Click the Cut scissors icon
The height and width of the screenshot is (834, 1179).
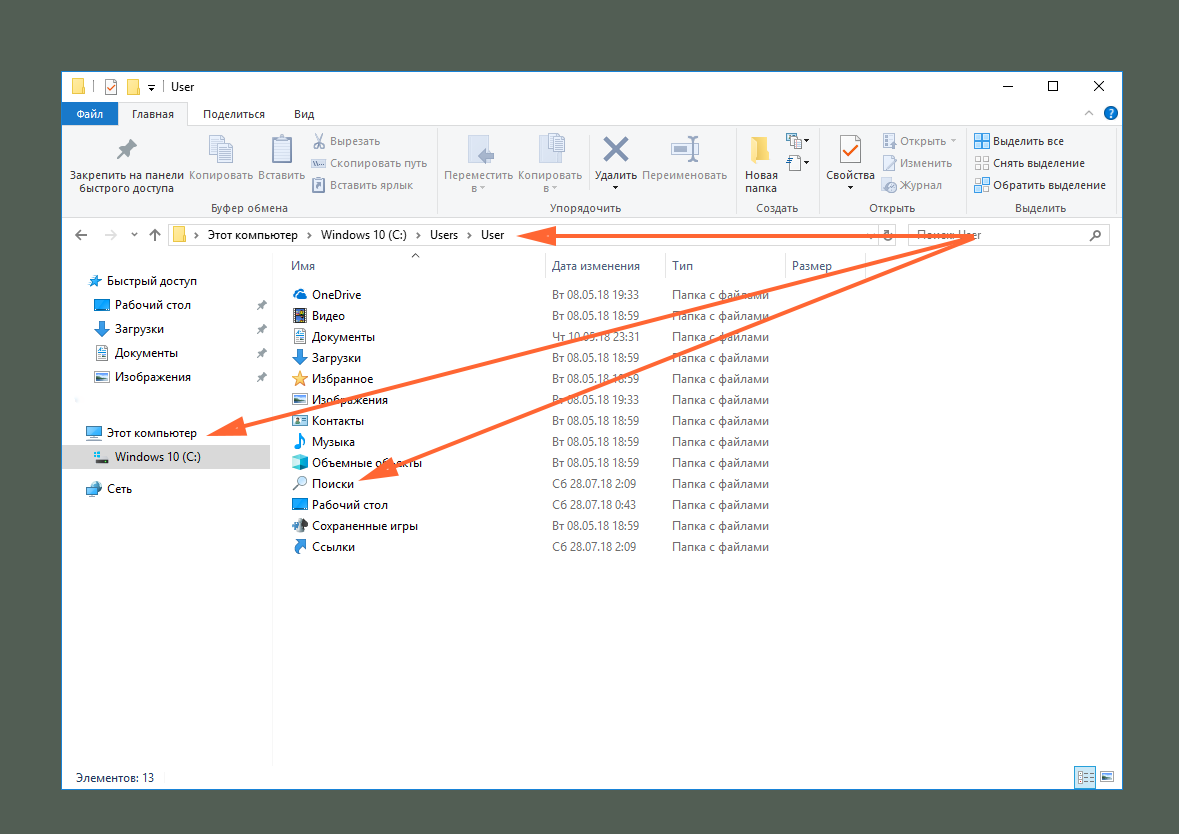pyautogui.click(x=319, y=141)
